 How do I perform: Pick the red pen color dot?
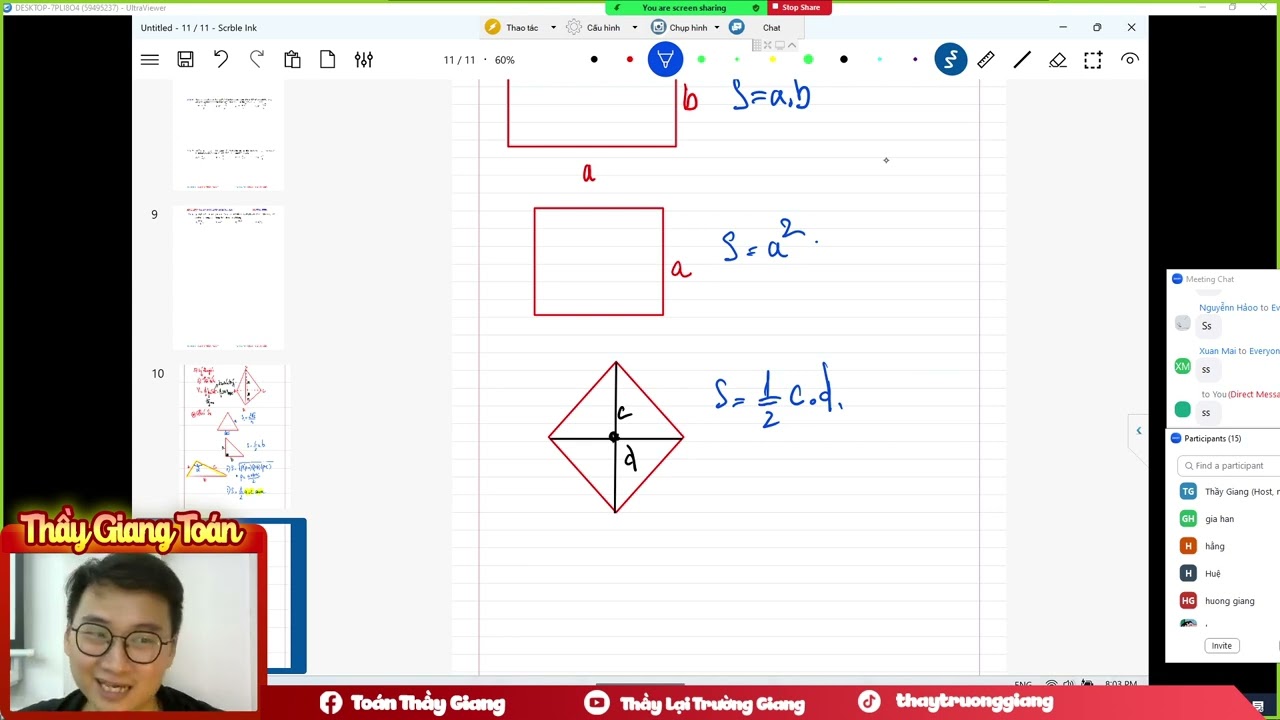629,60
